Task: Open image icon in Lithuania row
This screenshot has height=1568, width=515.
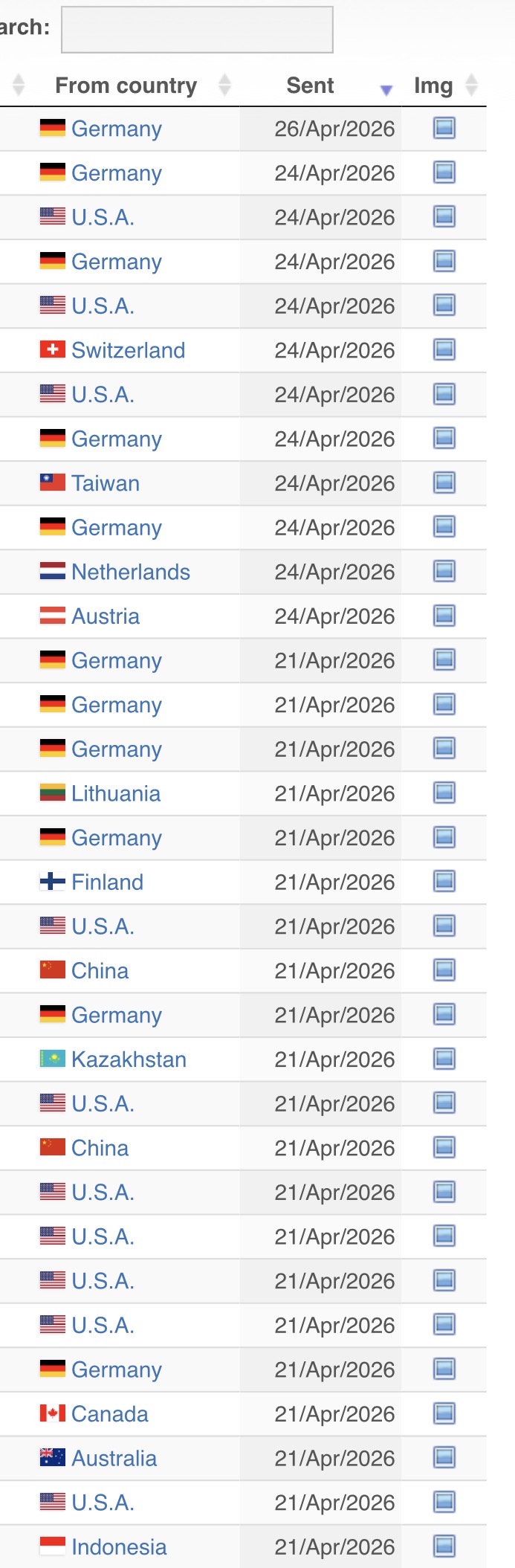Action: pyautogui.click(x=444, y=793)
